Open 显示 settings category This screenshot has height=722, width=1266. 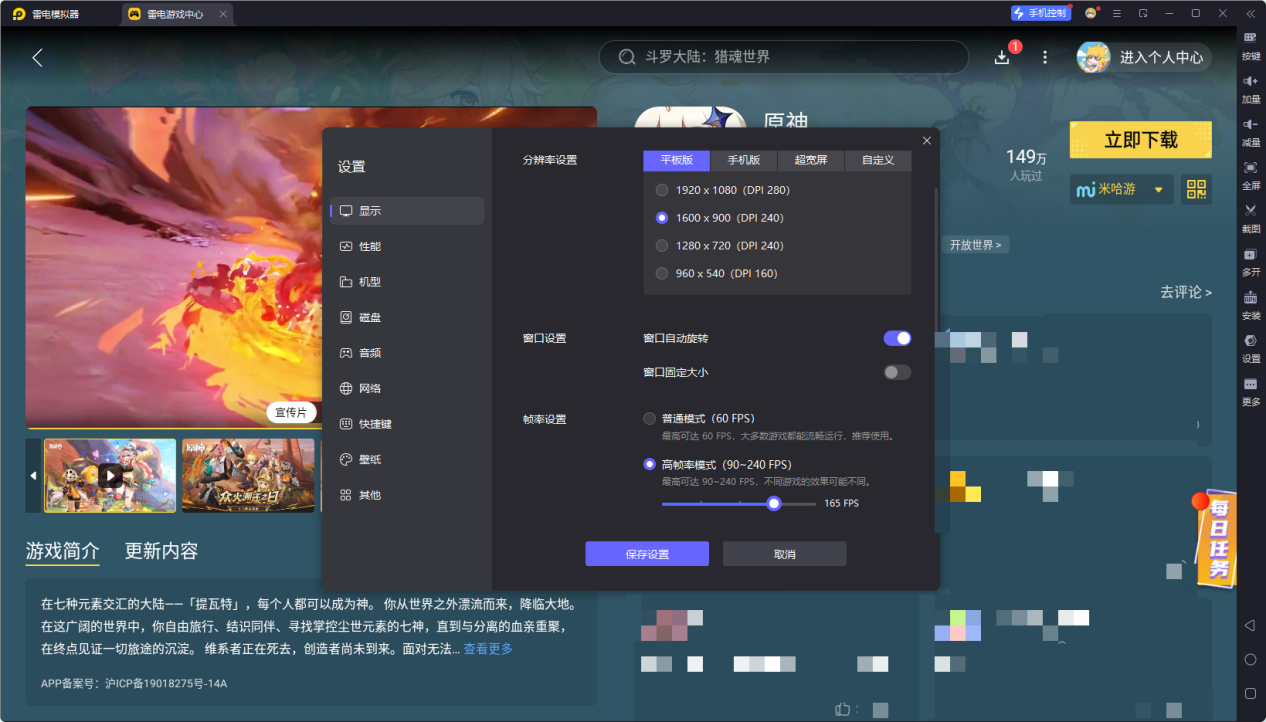(407, 211)
